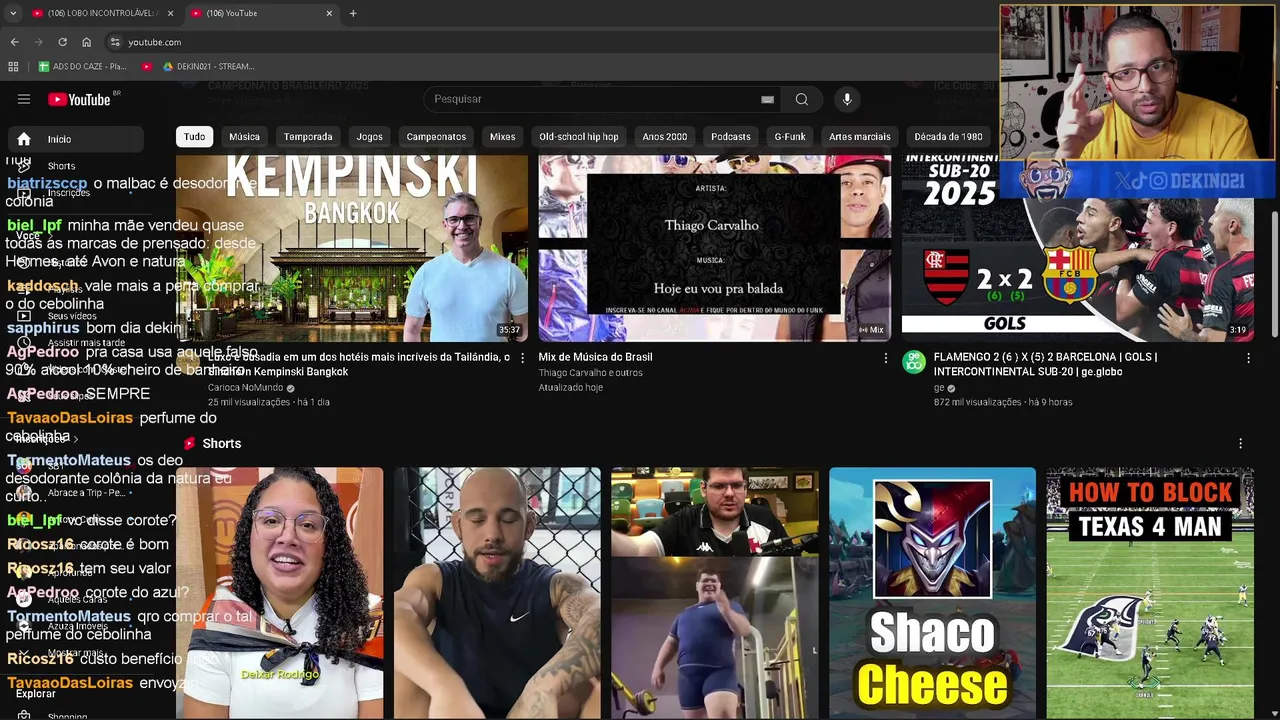Select the Mixes filter chip
The image size is (1280, 720).
502,136
